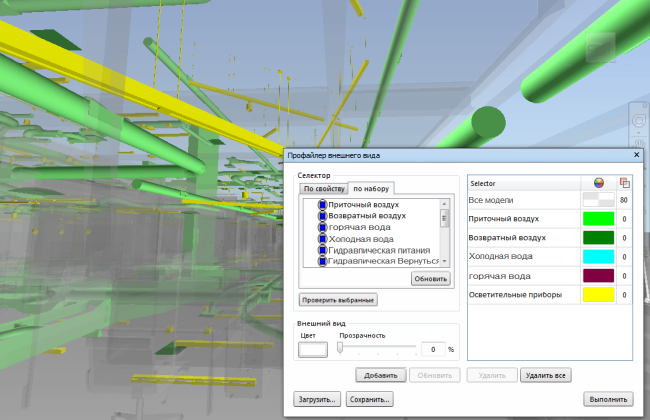Click the color wheel column header icon

pyautogui.click(x=598, y=183)
